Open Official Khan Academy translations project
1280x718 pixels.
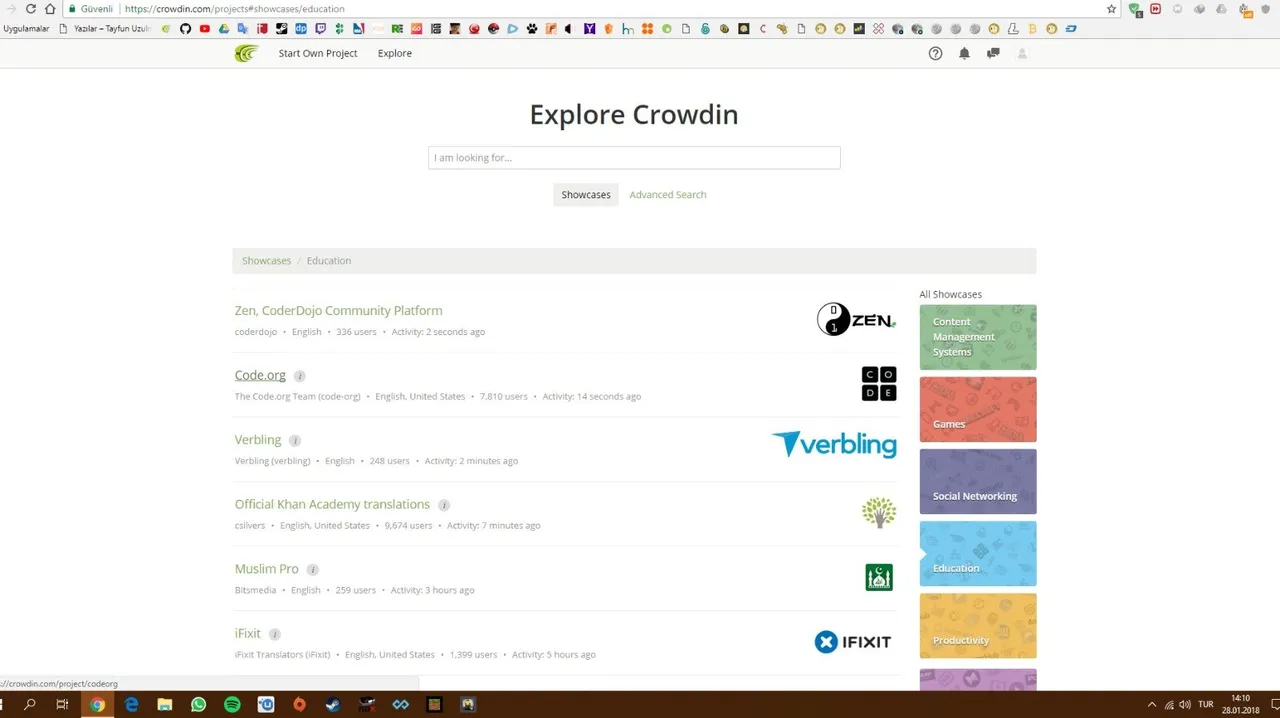coord(332,505)
